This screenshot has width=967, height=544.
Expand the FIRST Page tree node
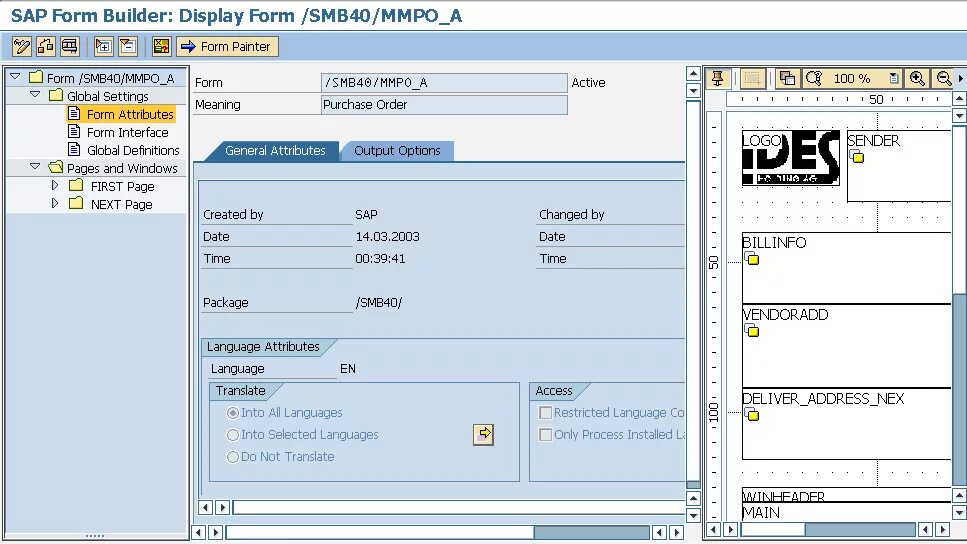[x=55, y=185]
